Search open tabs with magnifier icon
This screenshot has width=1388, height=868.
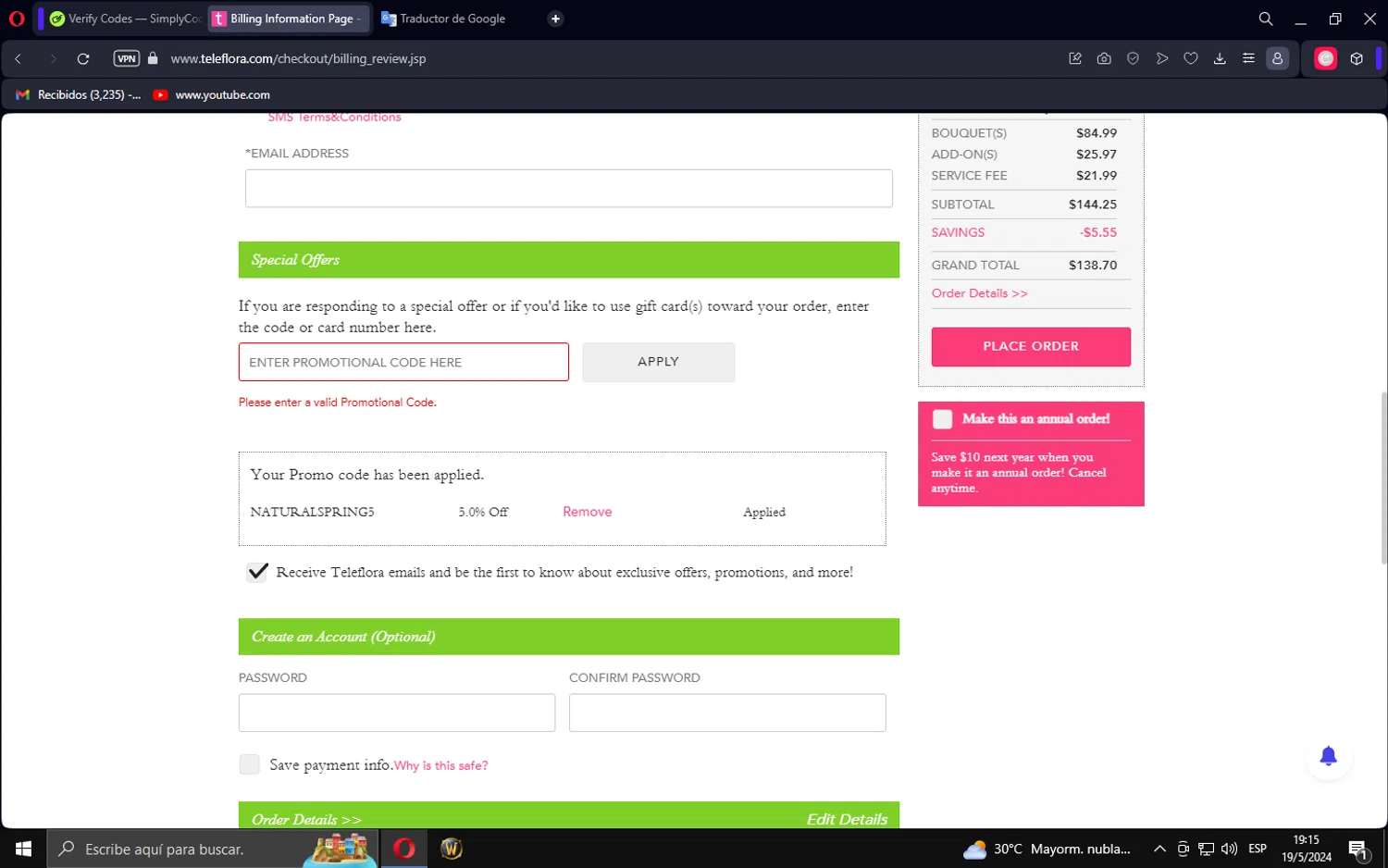tap(1266, 19)
